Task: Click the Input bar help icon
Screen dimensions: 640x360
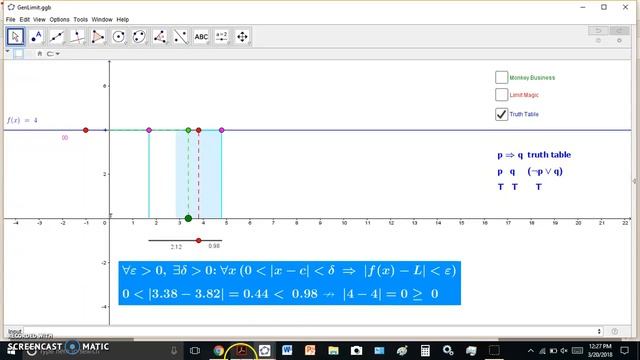Action: pyautogui.click(x=615, y=331)
